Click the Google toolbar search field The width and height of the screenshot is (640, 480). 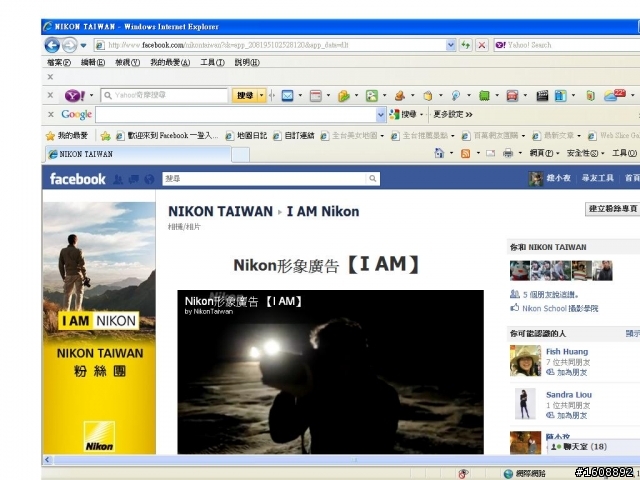(236, 114)
